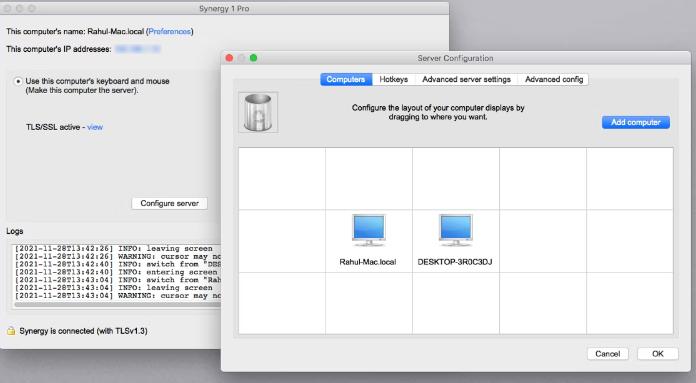Viewport: 696px width, 383px height.
Task: Cancel the Server Configuration dialog
Action: [x=608, y=354]
